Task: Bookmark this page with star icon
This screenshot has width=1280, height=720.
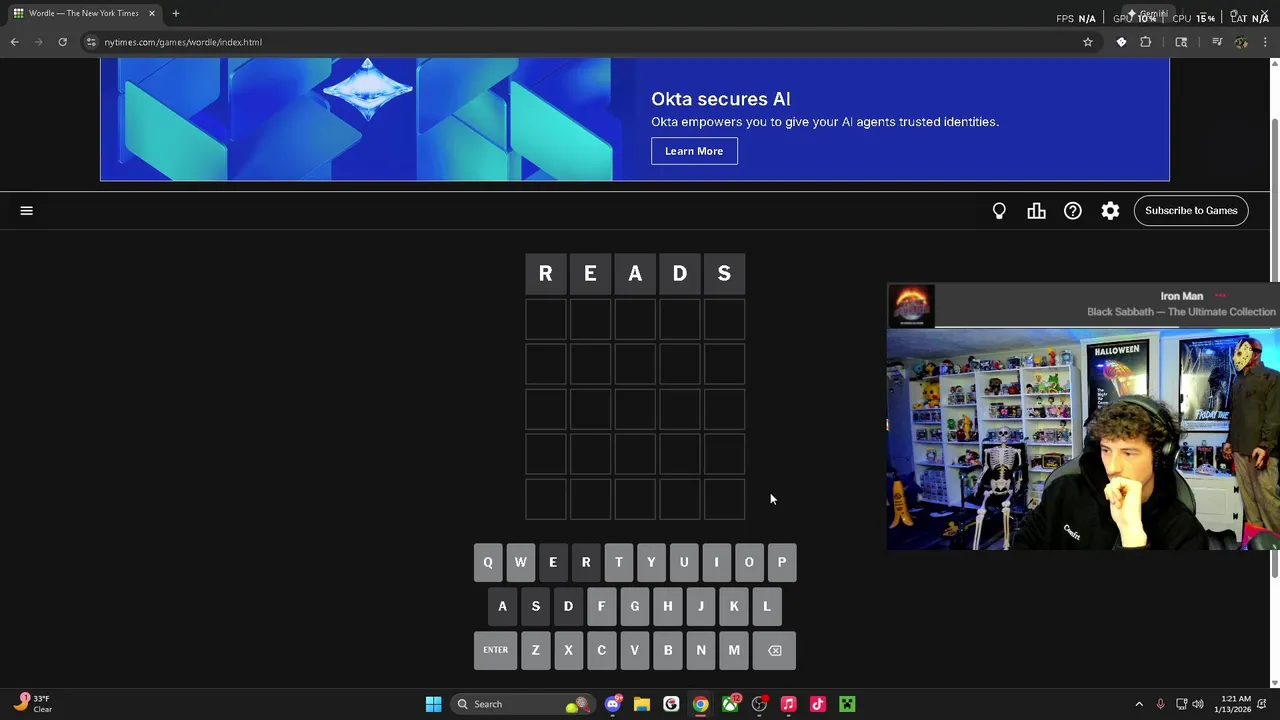Action: 1088,42
